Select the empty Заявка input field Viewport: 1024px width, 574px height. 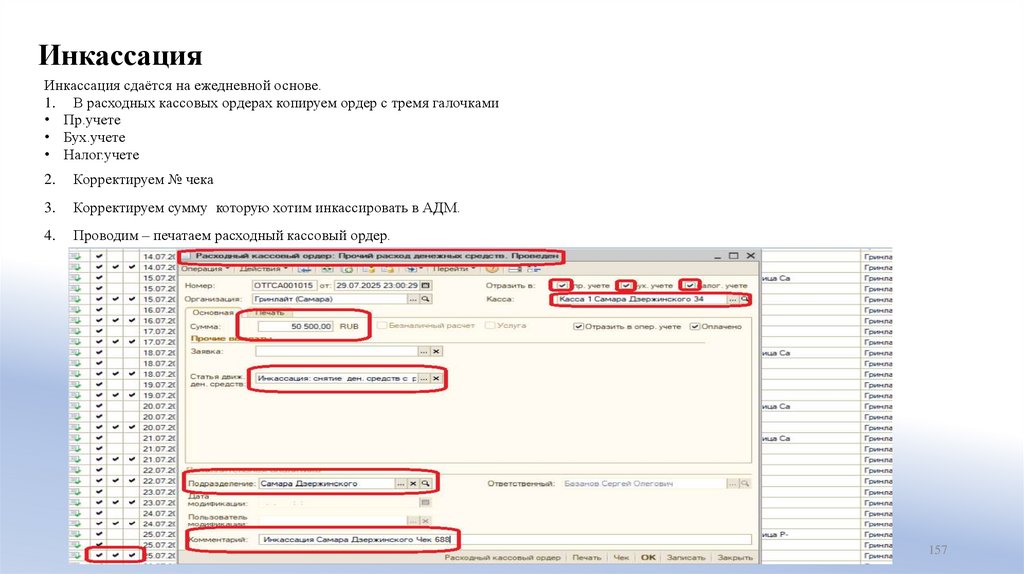[337, 351]
